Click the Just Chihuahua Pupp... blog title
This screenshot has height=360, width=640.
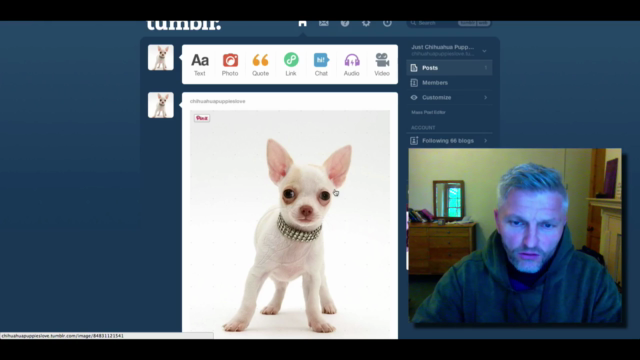(x=442, y=47)
